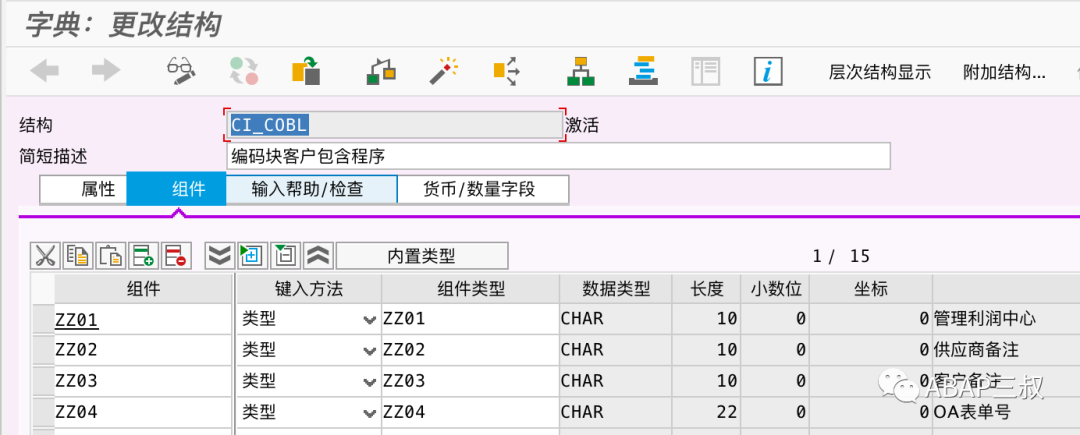Click component type ZZ03 cell

(470, 381)
